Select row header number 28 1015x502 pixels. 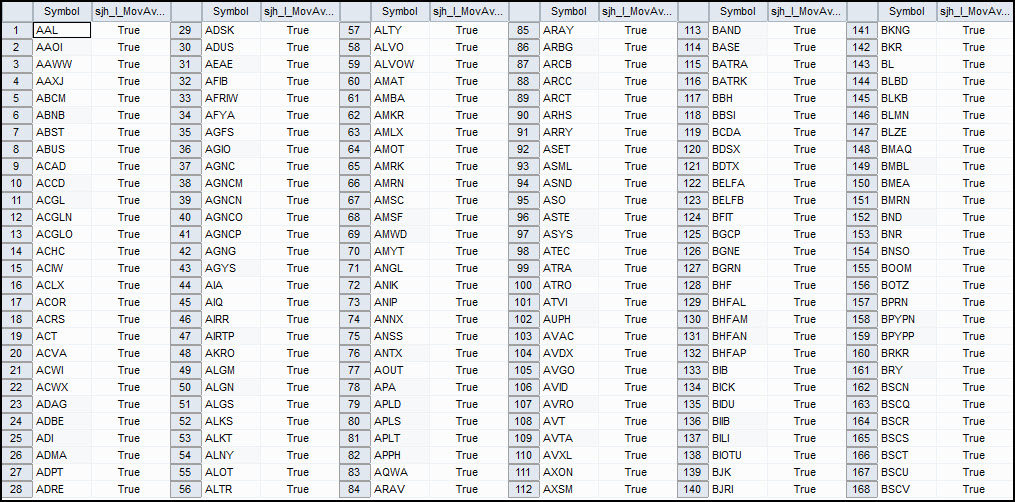click(x=17, y=488)
